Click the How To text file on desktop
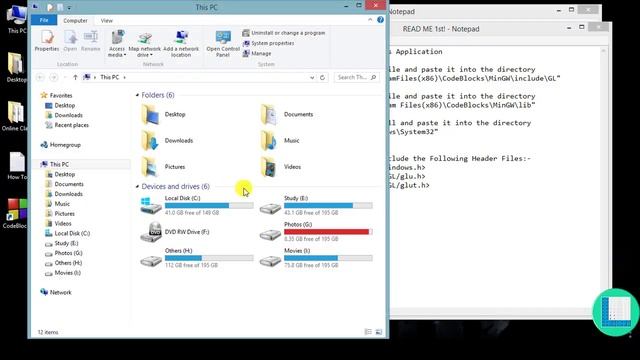This screenshot has height=360, width=640. (x=17, y=166)
